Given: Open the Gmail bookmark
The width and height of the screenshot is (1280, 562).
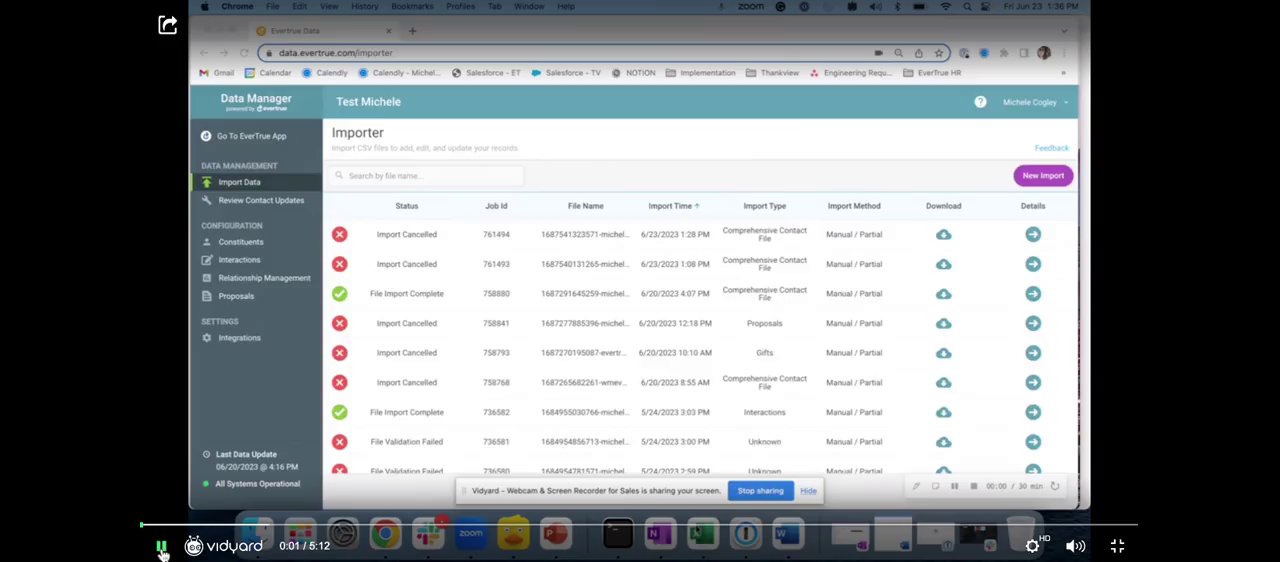Looking at the screenshot, I should point(217,73).
